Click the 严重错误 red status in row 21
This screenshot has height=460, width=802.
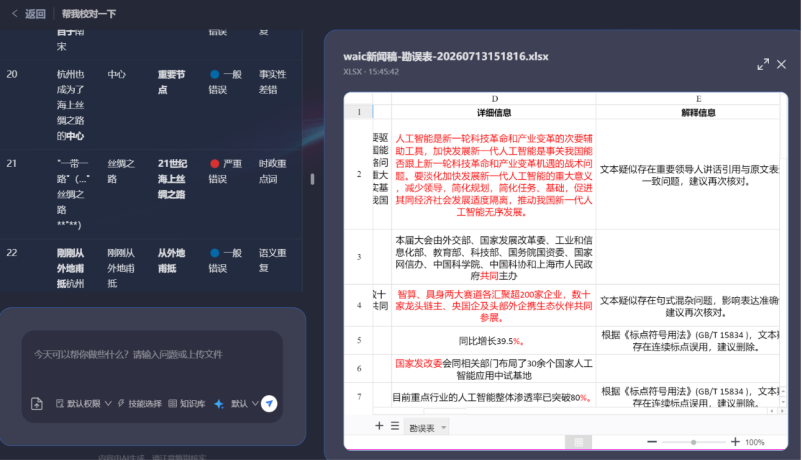pos(225,171)
